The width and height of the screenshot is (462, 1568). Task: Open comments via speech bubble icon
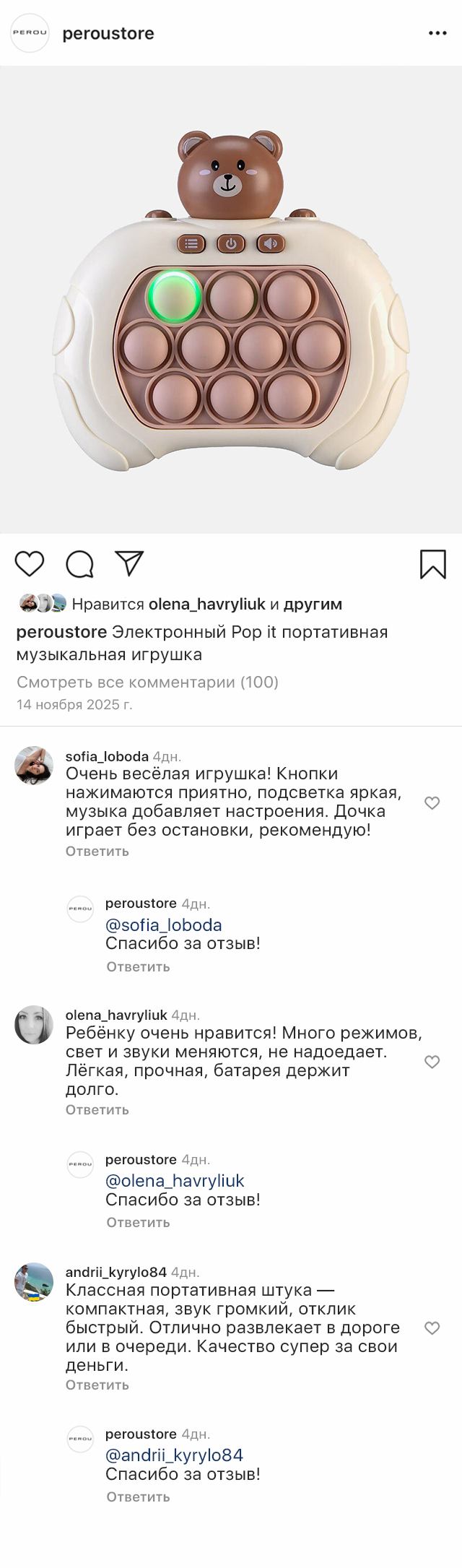tap(79, 564)
